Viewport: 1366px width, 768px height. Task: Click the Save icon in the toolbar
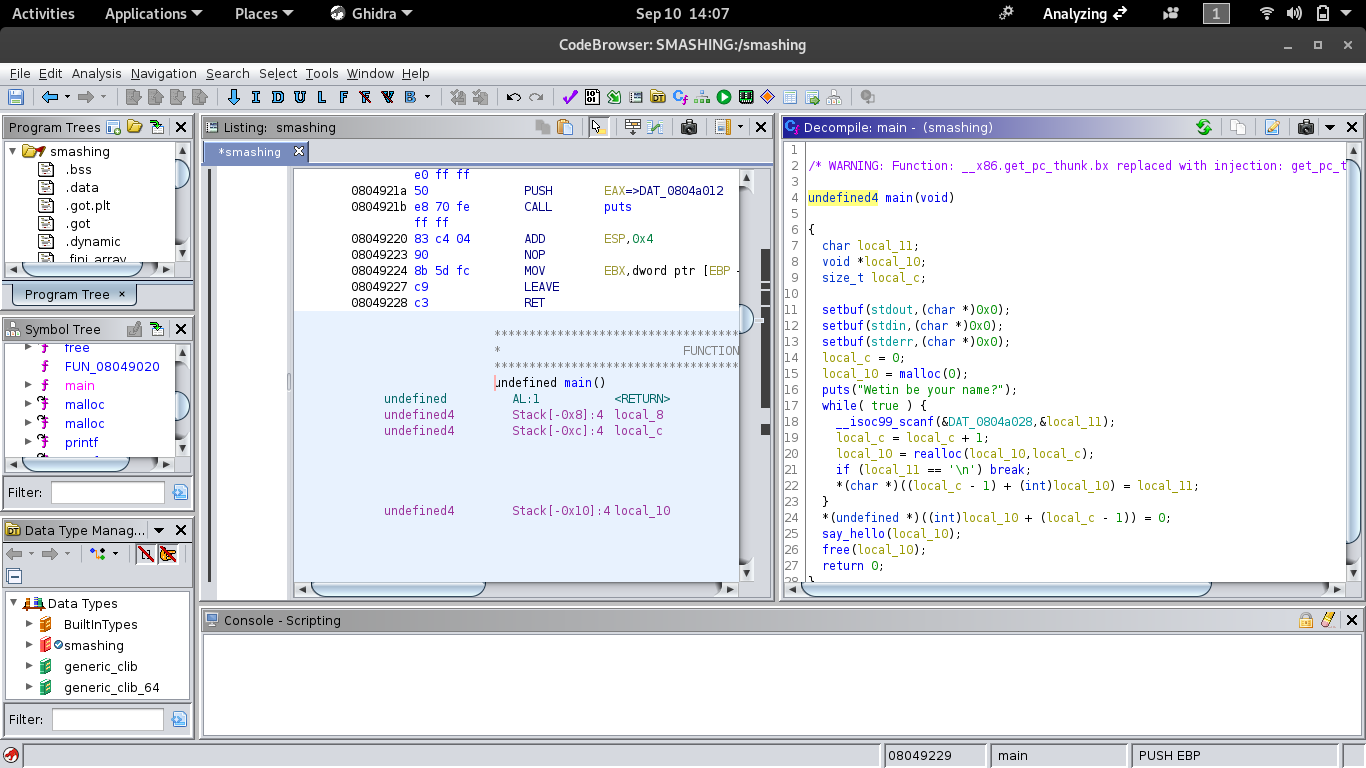pyautogui.click(x=16, y=97)
